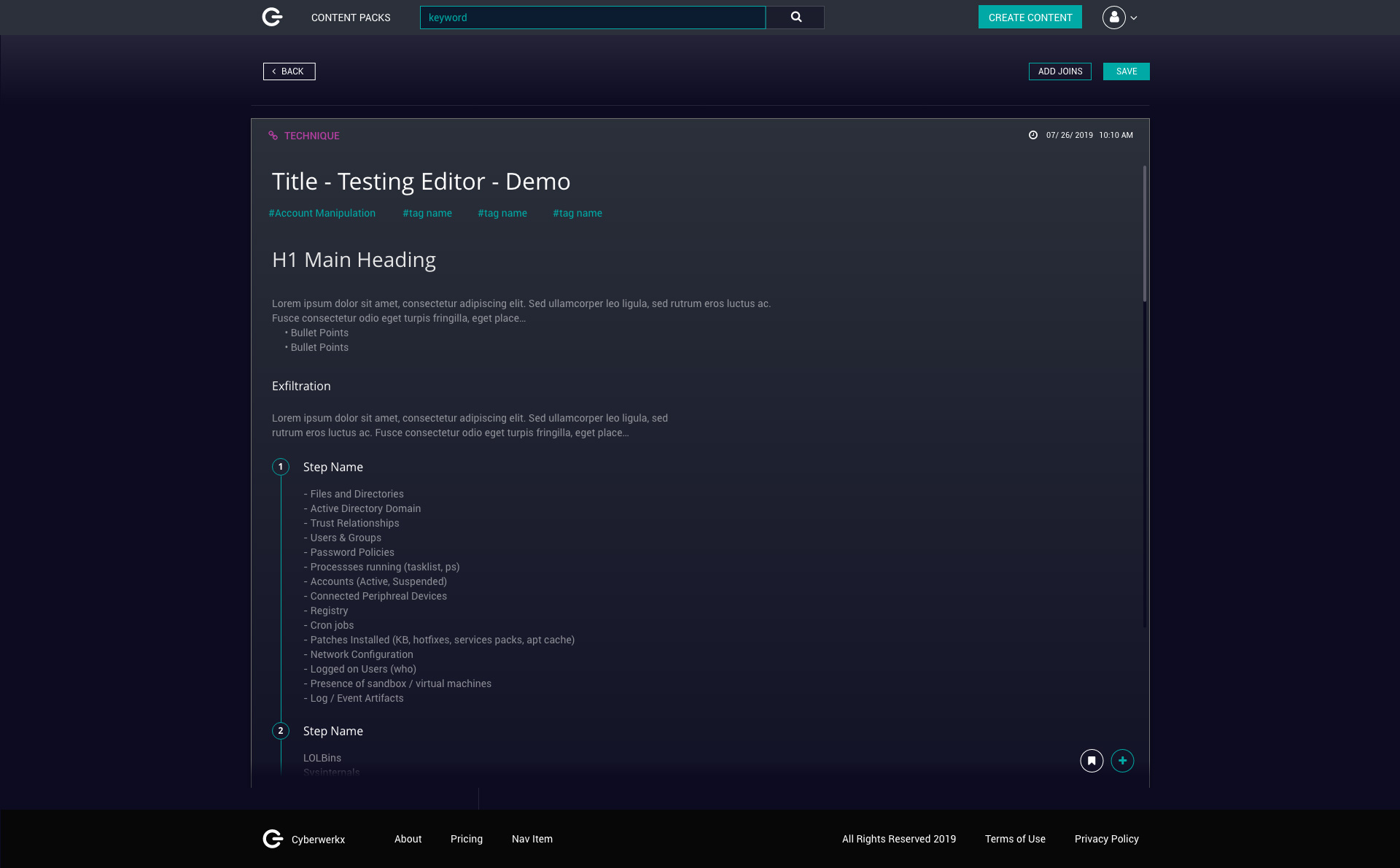Go back using the BACK button

point(289,71)
